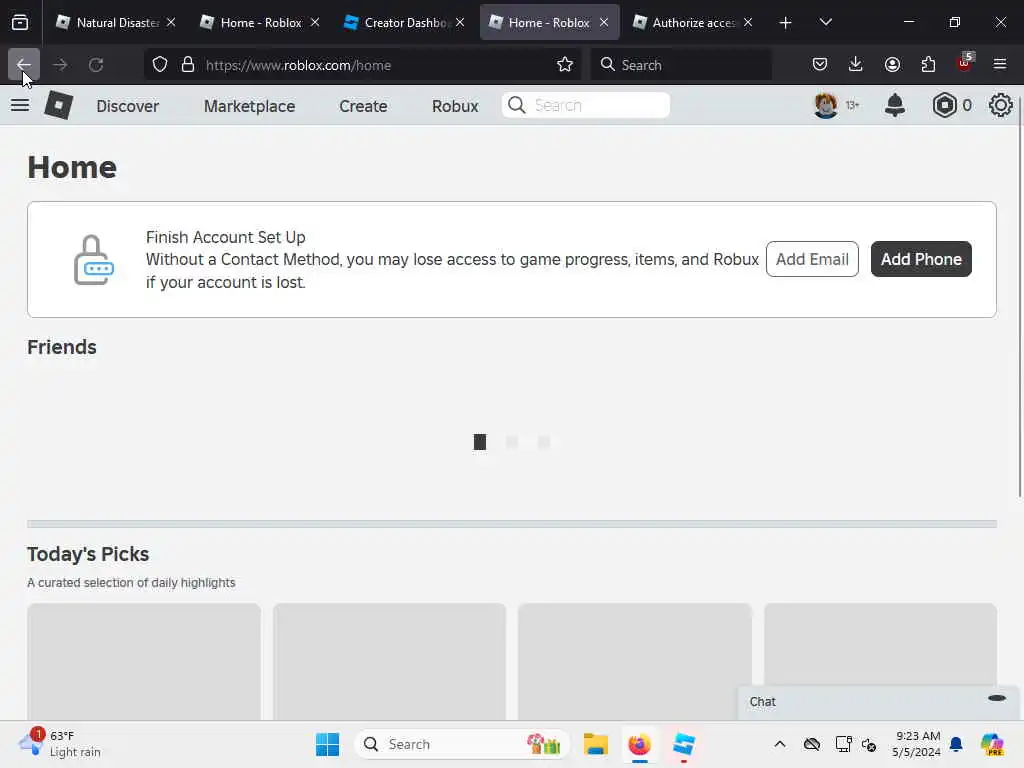This screenshot has width=1024, height=768.
Task: Open the Roblox hamburger navigation menu
Action: tap(20, 105)
